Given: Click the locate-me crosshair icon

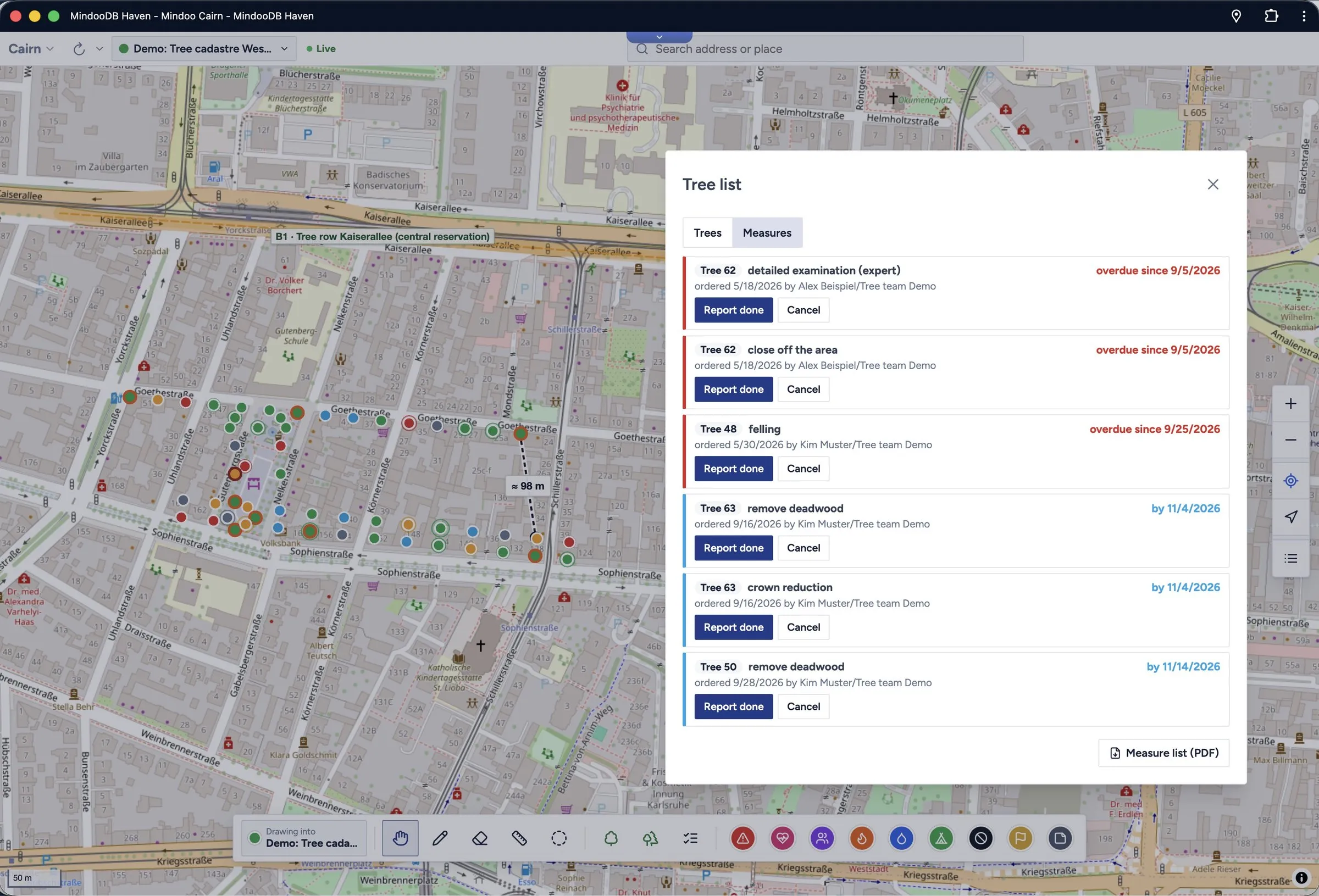Looking at the screenshot, I should coord(1290,481).
